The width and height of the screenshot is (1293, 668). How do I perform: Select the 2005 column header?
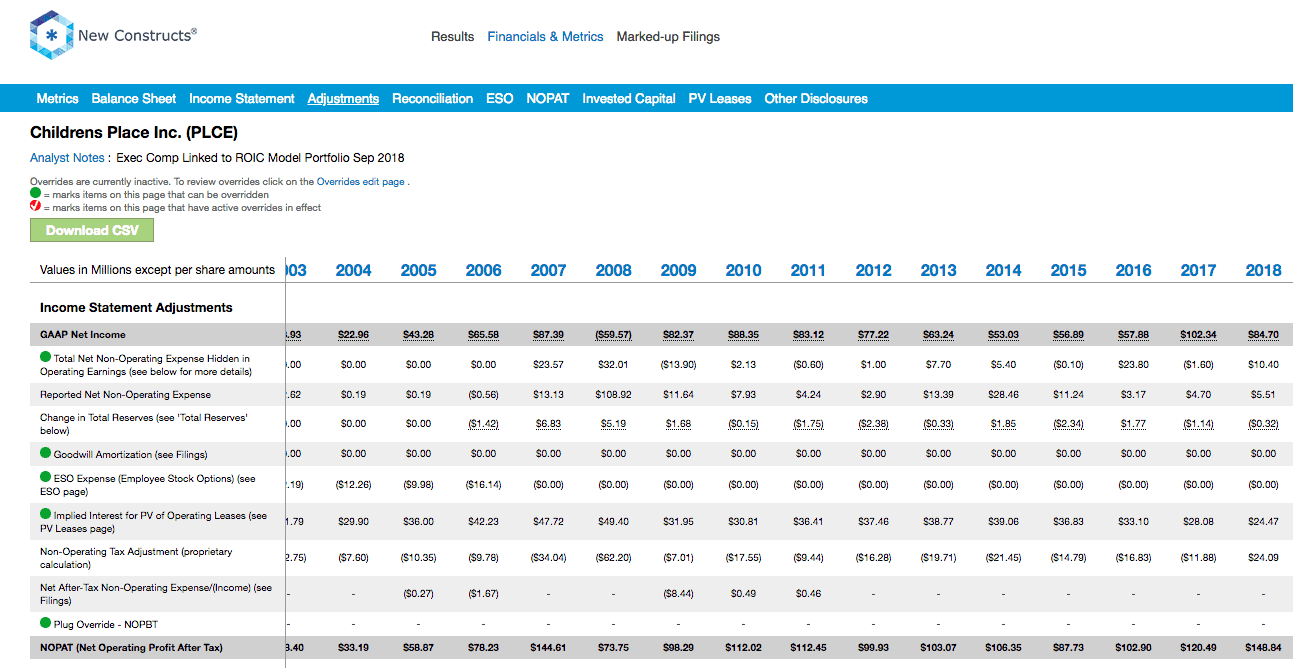tap(418, 270)
